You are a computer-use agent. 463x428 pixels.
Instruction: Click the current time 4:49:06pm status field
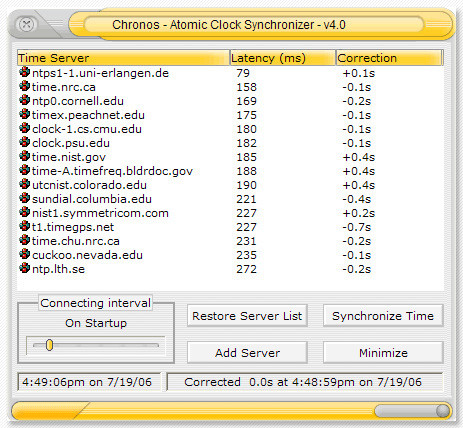89,382
